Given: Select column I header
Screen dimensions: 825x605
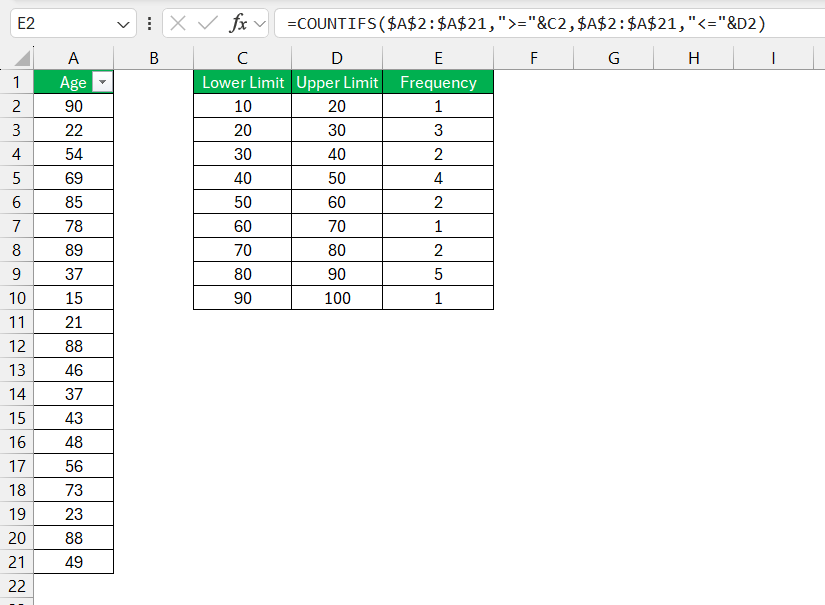Looking at the screenshot, I should tap(773, 58).
